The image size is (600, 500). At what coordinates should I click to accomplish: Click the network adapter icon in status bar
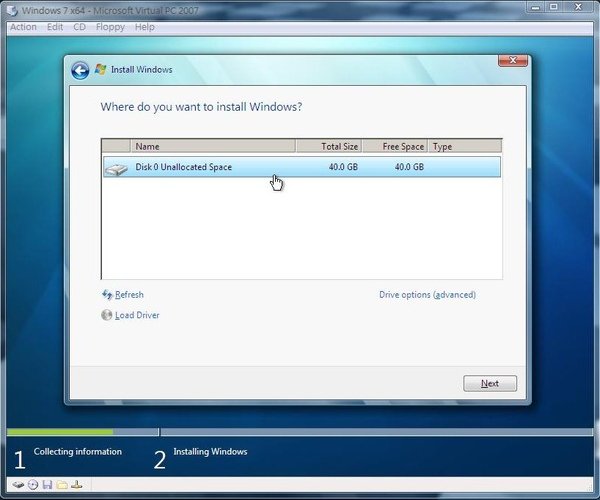click(x=77, y=485)
